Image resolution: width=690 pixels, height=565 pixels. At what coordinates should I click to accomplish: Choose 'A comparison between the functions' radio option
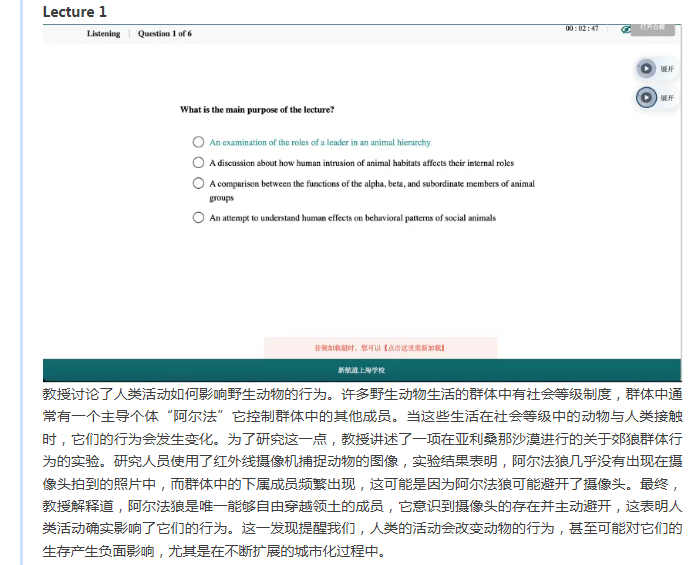[x=199, y=184]
